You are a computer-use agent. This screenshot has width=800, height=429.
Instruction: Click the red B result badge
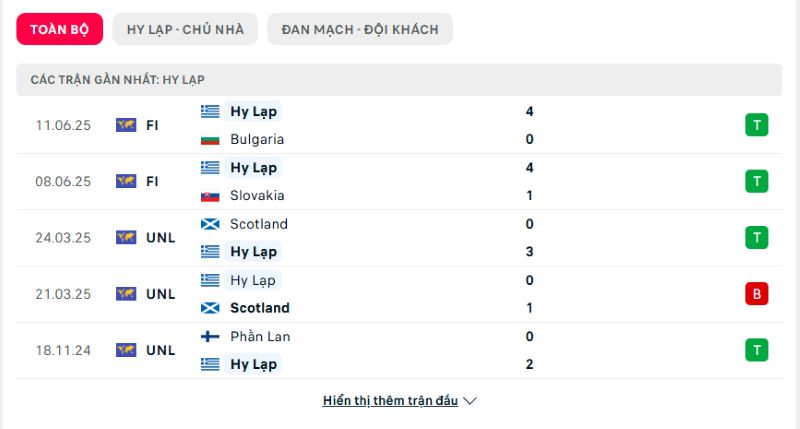point(757,294)
